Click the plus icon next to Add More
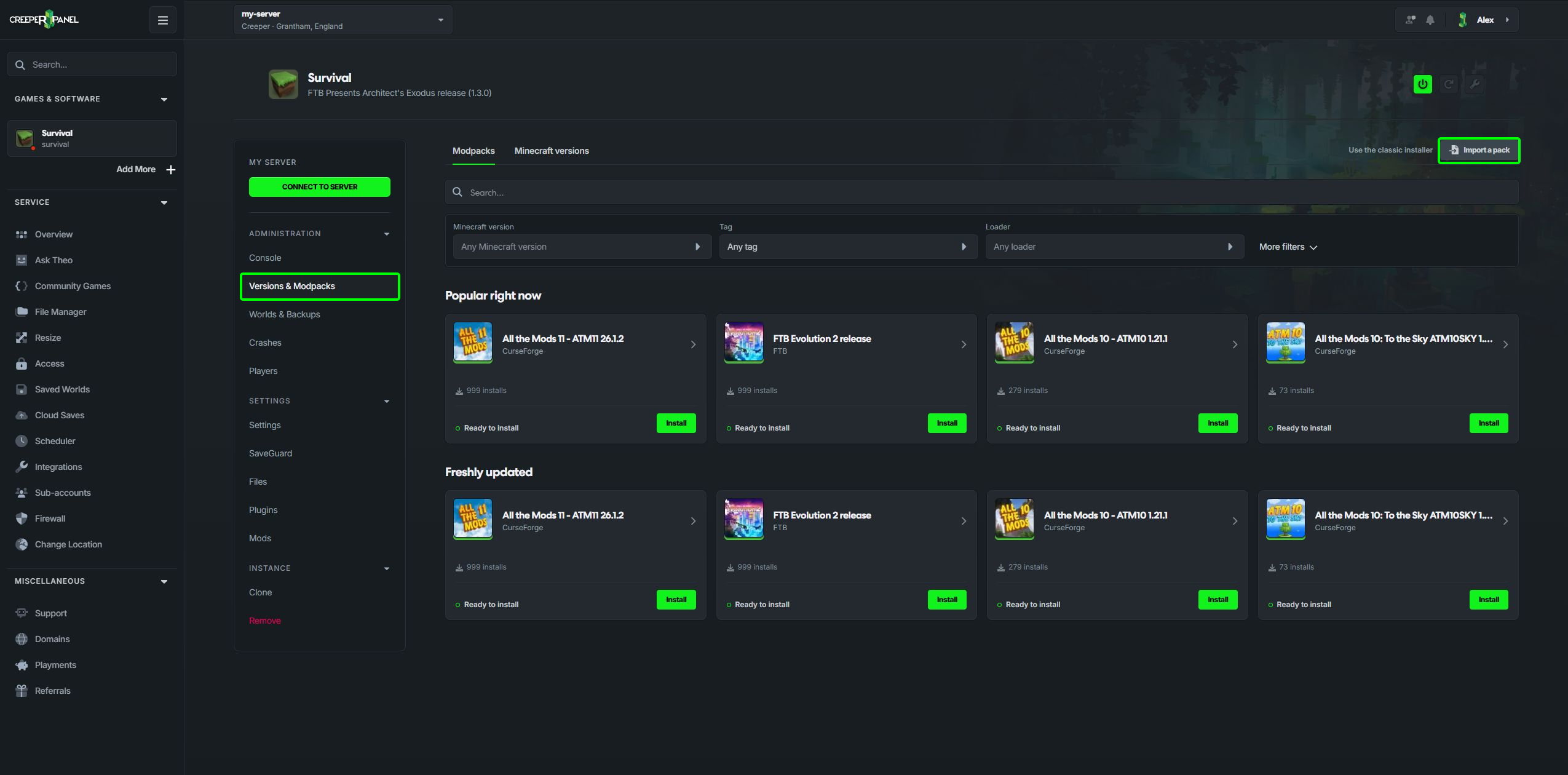Image resolution: width=1568 pixels, height=775 pixels. coord(171,170)
